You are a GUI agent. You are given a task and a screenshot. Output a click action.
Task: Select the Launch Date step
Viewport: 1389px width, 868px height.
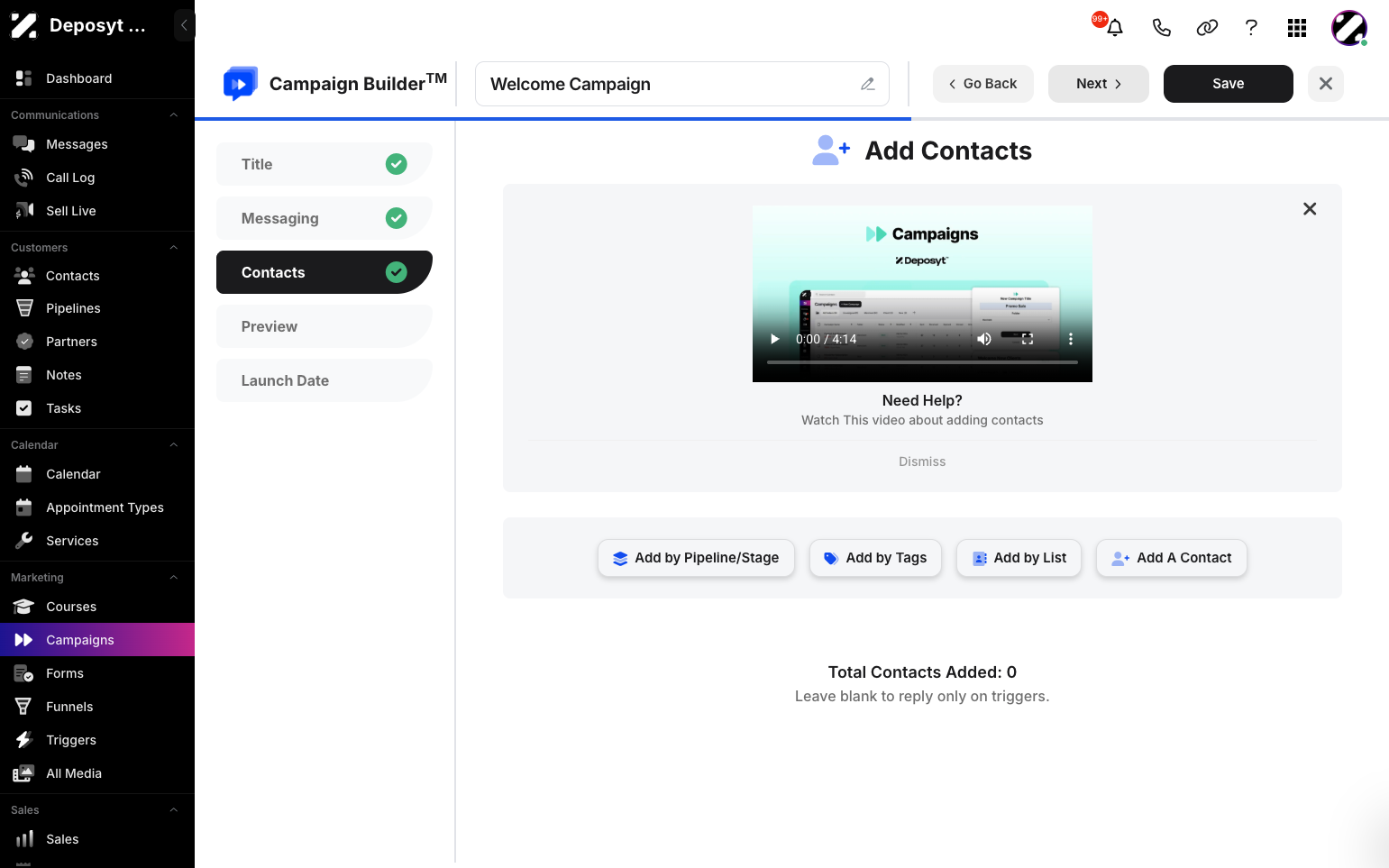[x=324, y=380]
